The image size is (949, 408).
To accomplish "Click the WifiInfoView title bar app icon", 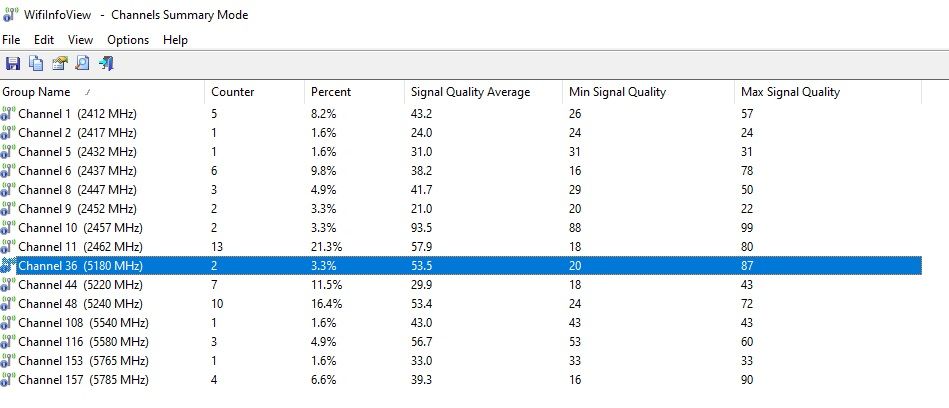I will coord(11,14).
